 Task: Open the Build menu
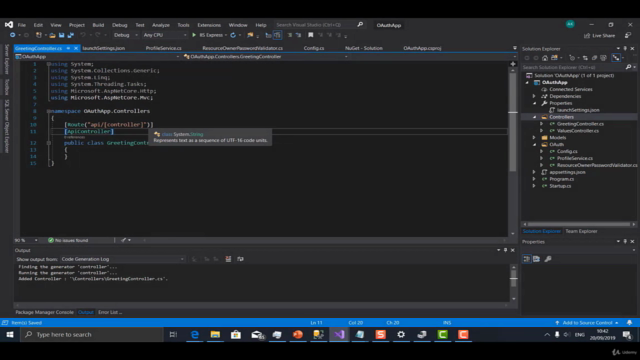click(98, 25)
